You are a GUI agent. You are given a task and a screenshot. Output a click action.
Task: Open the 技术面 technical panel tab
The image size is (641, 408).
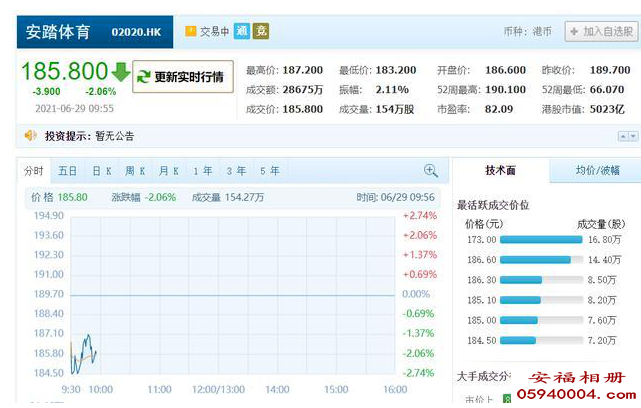click(500, 170)
